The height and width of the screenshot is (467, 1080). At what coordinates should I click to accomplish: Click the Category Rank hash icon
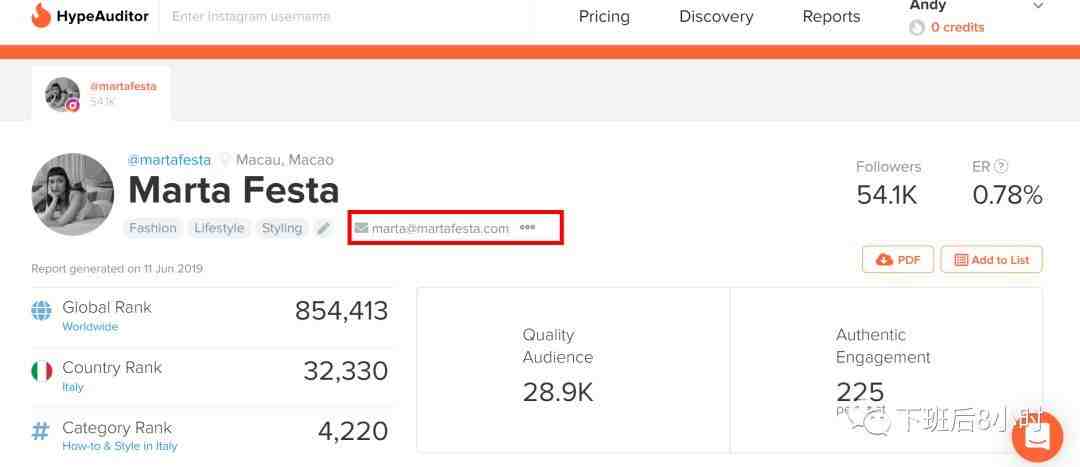[41, 431]
